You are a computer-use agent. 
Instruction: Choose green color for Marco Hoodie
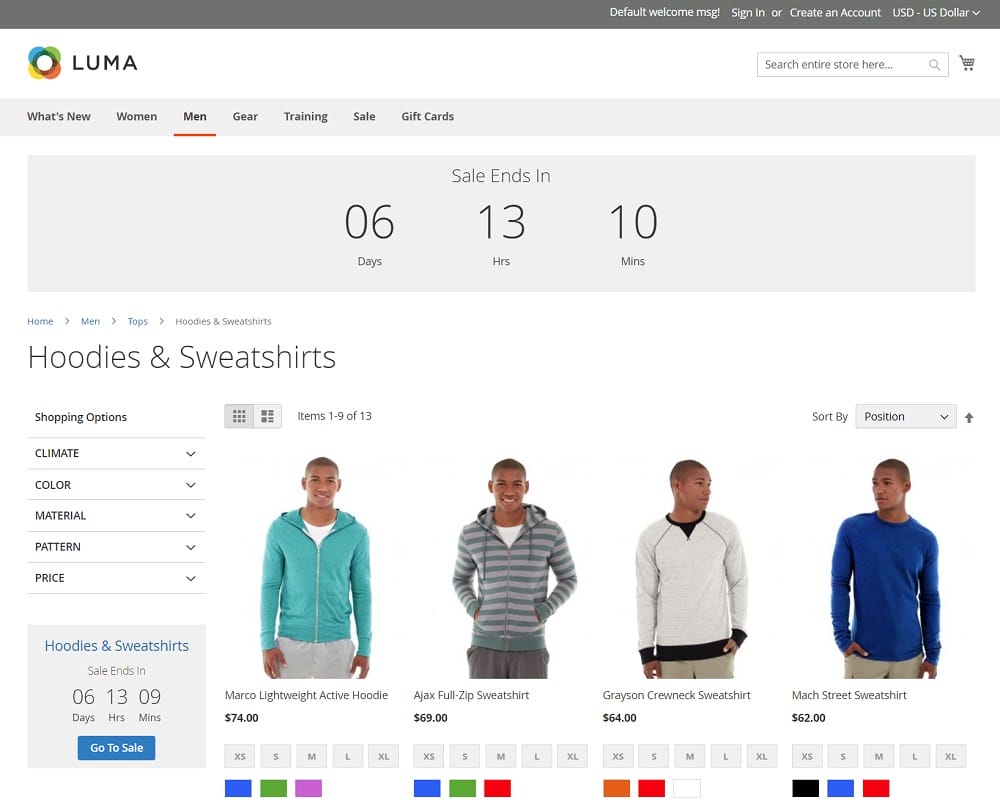tap(274, 789)
